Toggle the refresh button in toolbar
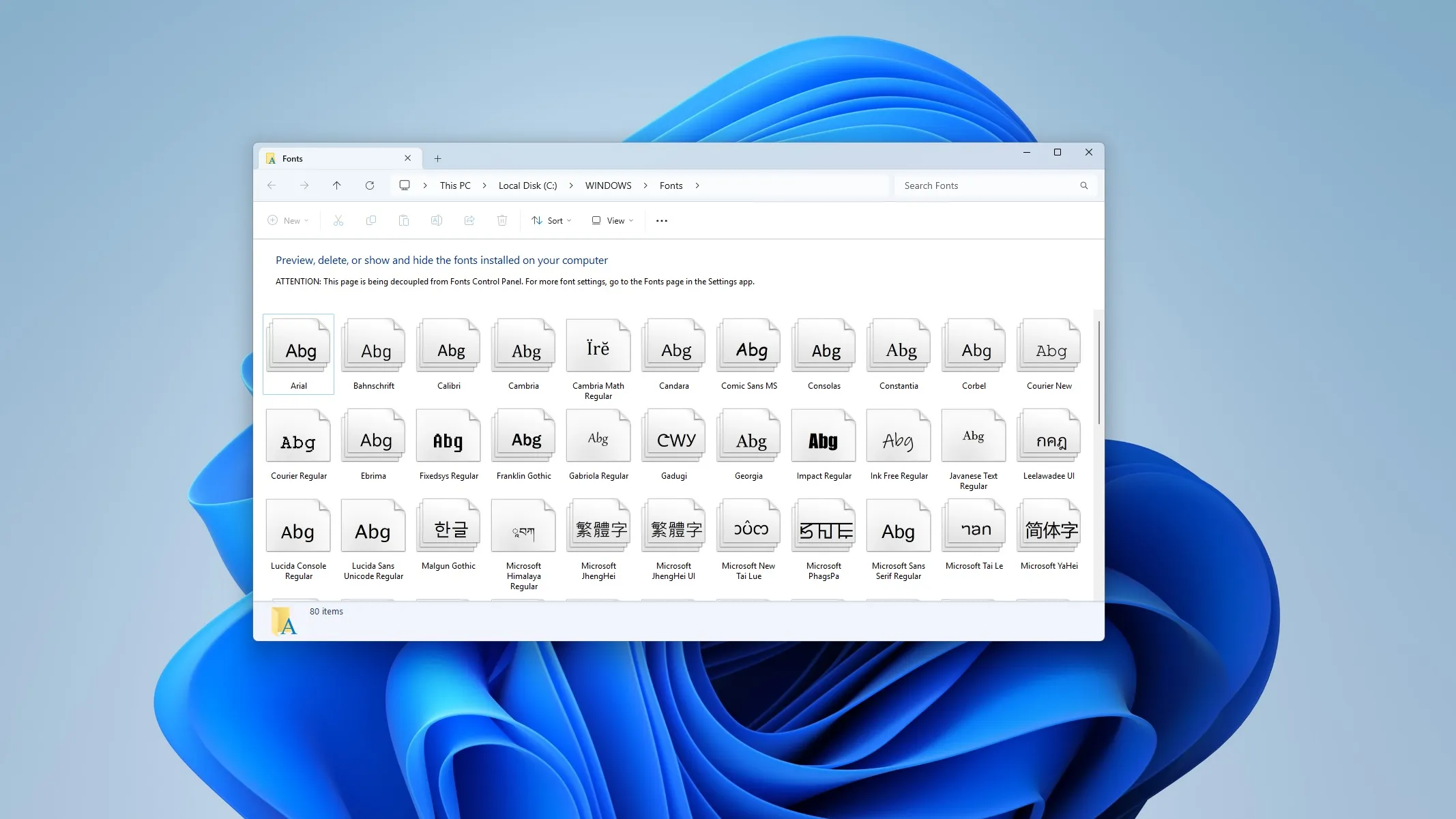1456x819 pixels. (369, 185)
